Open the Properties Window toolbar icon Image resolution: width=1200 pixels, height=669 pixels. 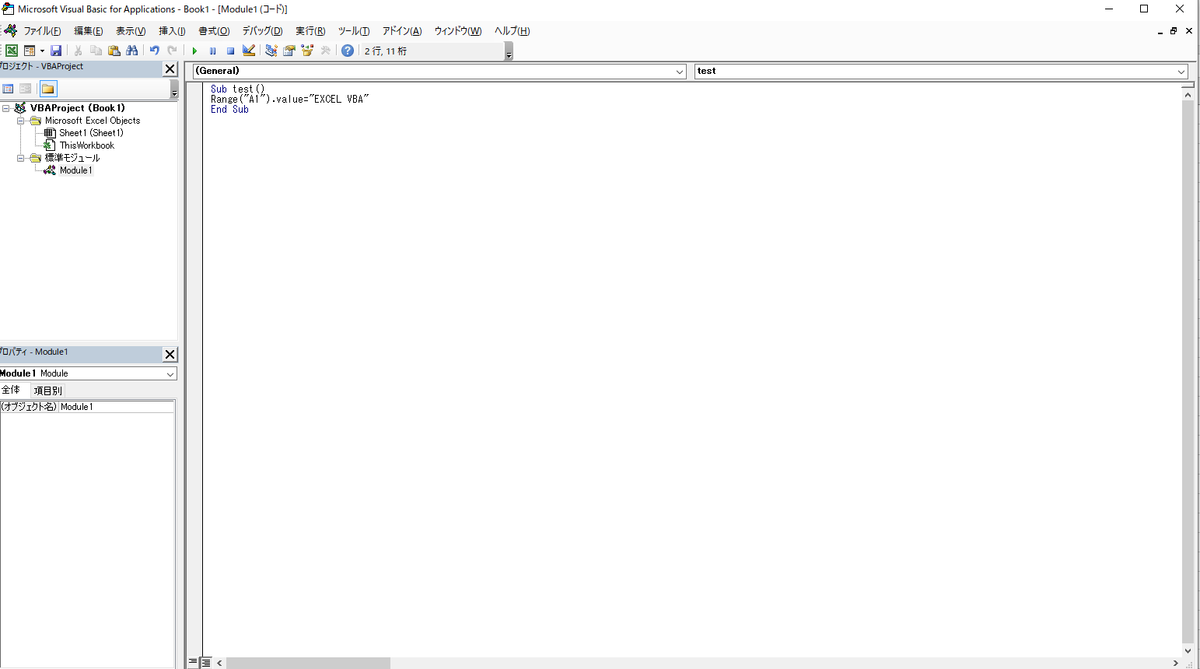tap(289, 51)
